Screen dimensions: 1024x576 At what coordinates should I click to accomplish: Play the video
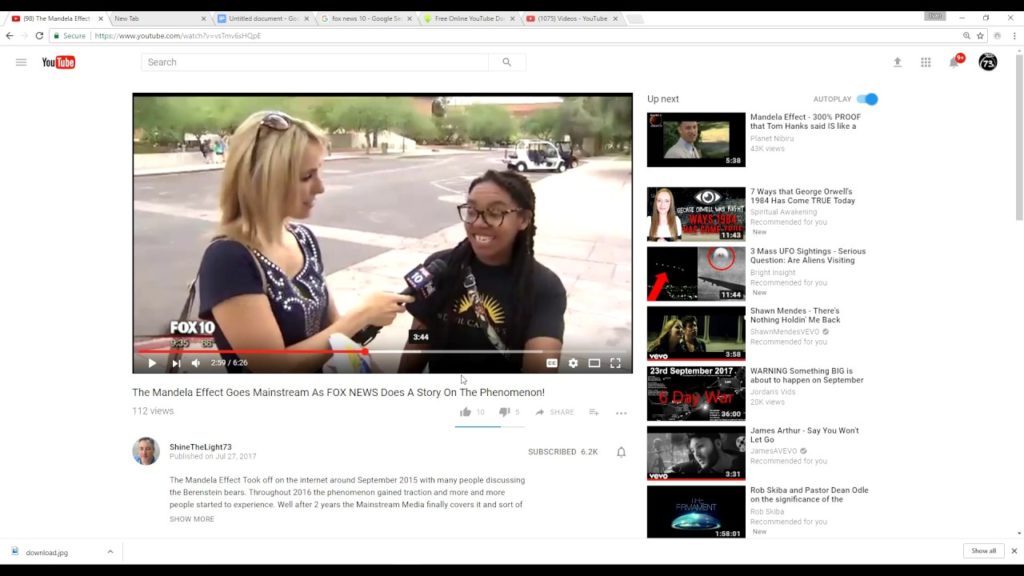[152, 363]
